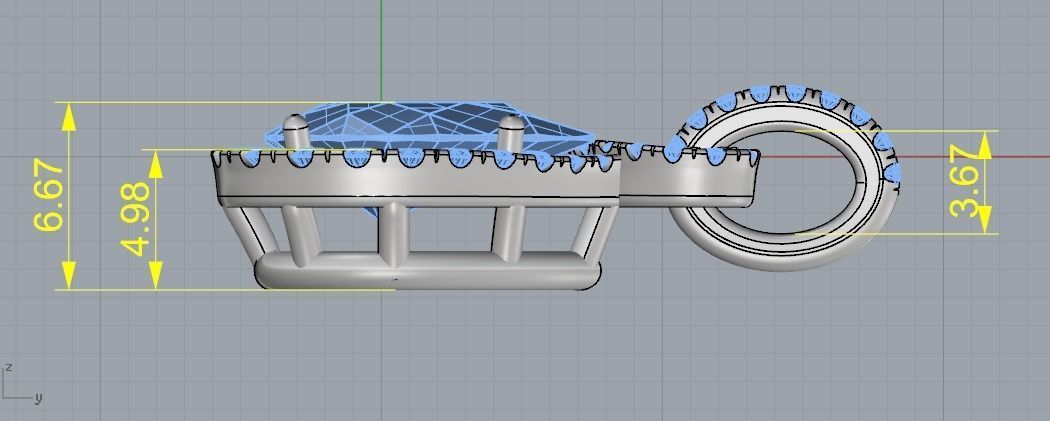
Task: Select the 3.67 dimension value
Action: (966, 181)
